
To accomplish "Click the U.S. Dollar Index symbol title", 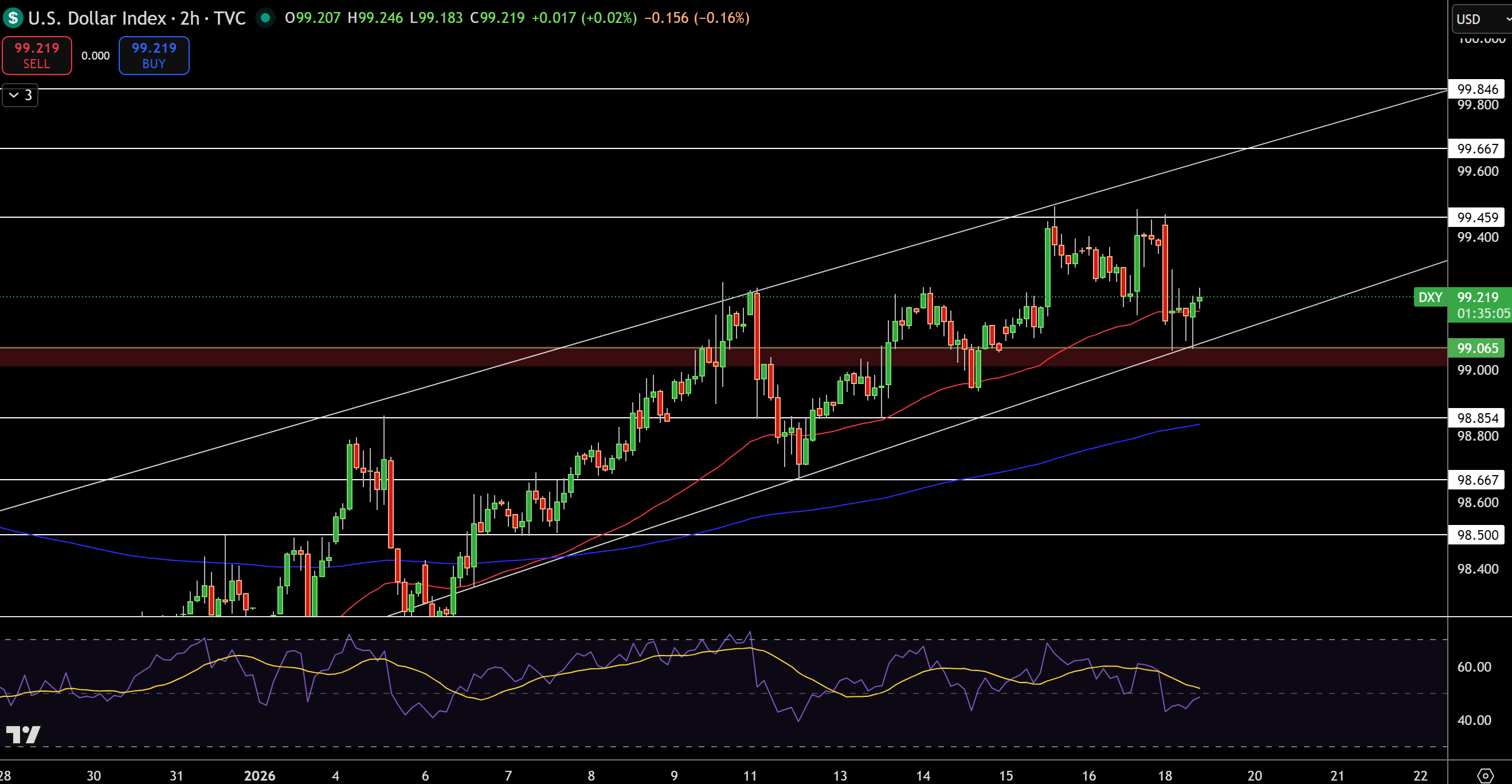I will pyautogui.click(x=97, y=18).
